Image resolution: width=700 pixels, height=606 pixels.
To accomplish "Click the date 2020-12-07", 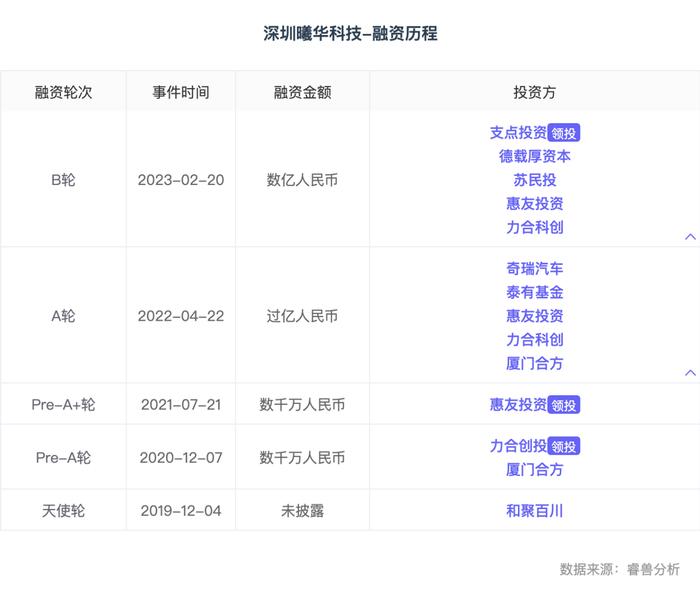I will 181,457.
